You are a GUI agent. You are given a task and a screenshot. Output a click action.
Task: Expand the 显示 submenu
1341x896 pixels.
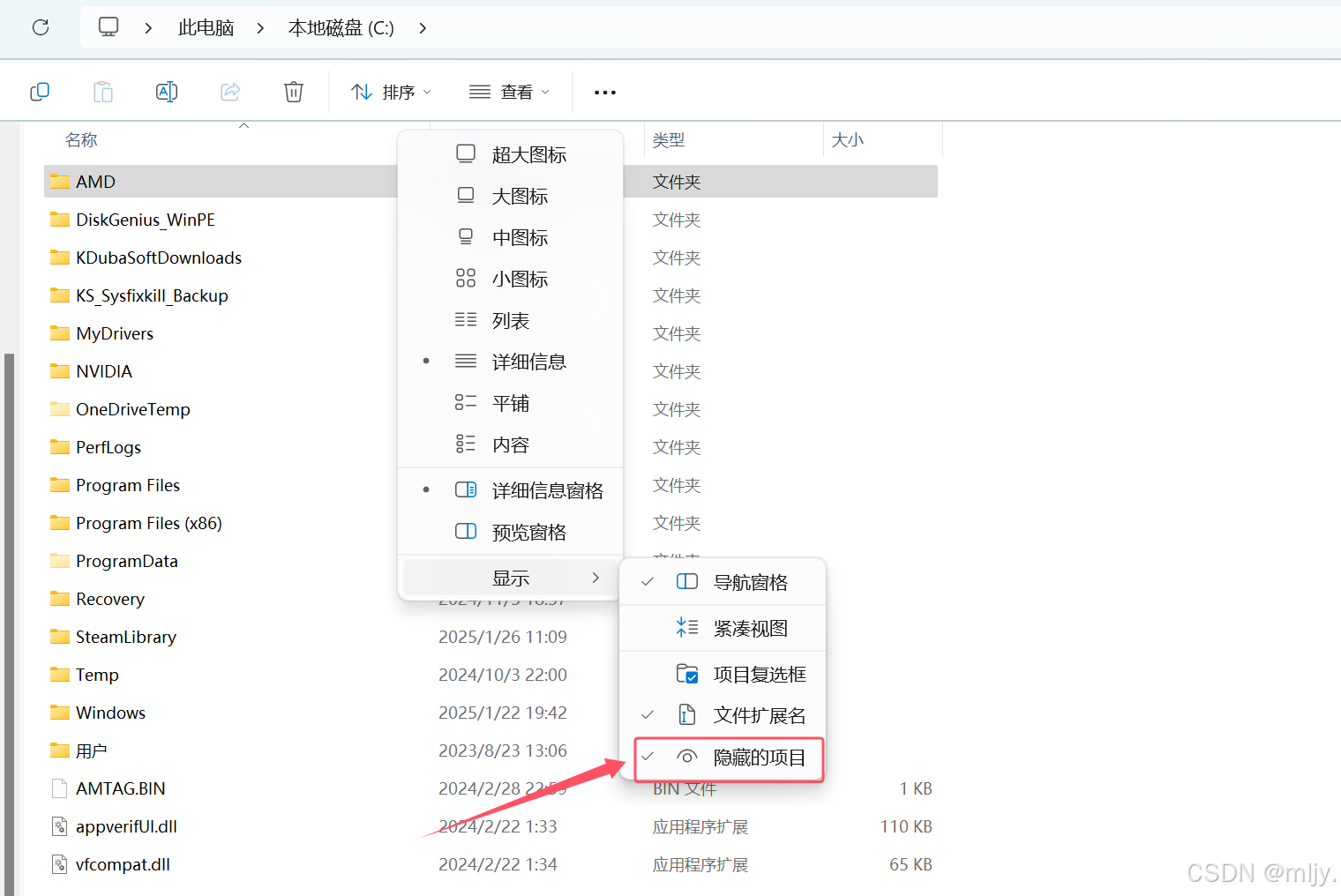511,579
